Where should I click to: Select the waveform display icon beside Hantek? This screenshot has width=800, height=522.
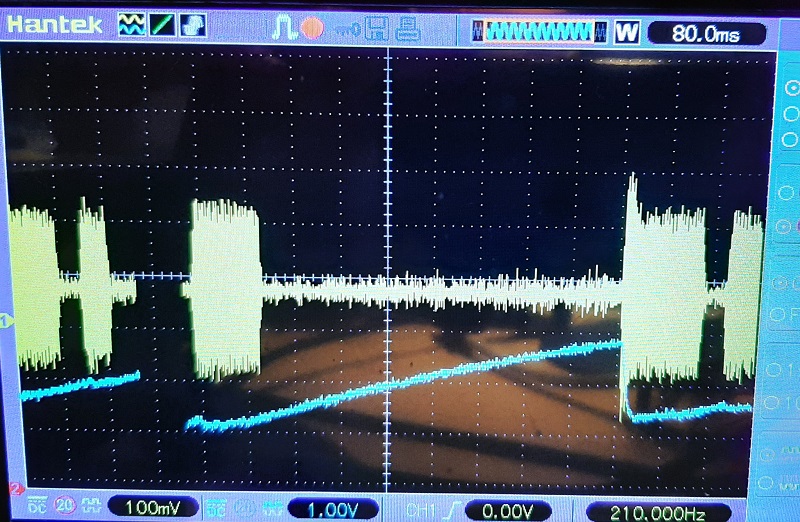(x=130, y=25)
